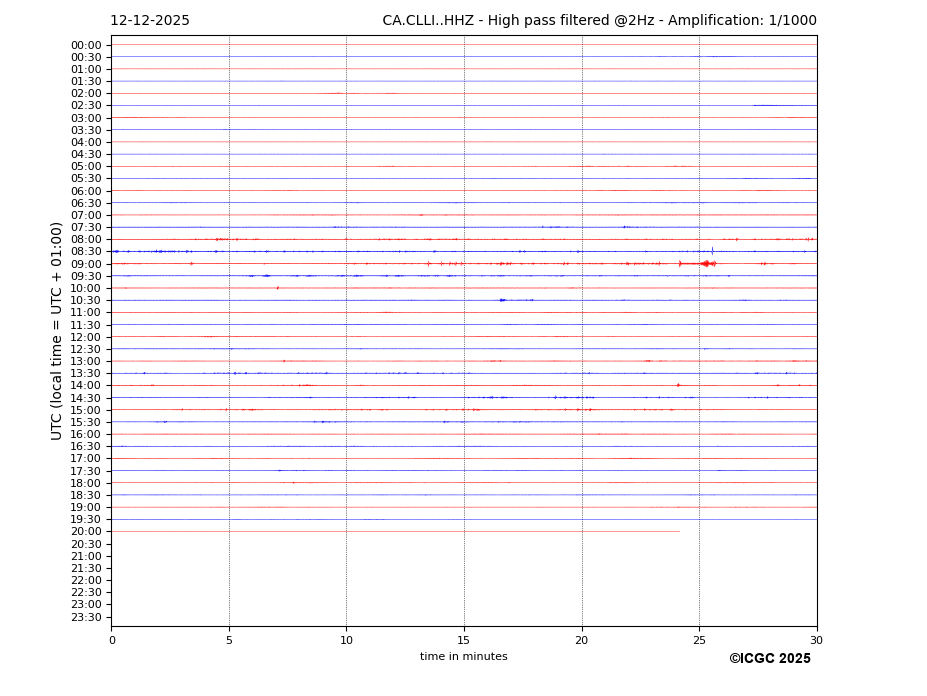This screenshot has width=927, height=696.
Task: Click the 12-12-2025 date in the header
Action: coord(149,21)
